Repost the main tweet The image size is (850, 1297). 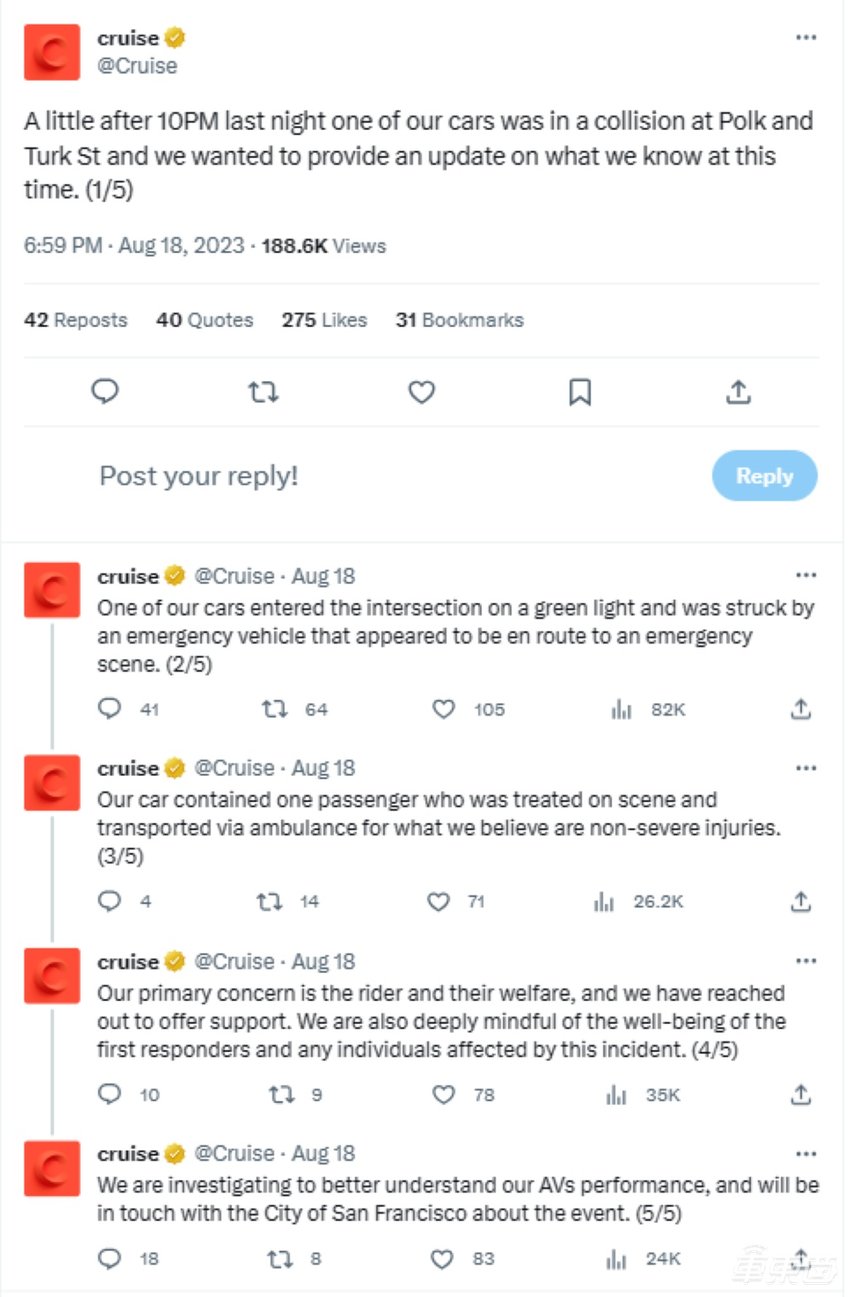coord(263,391)
